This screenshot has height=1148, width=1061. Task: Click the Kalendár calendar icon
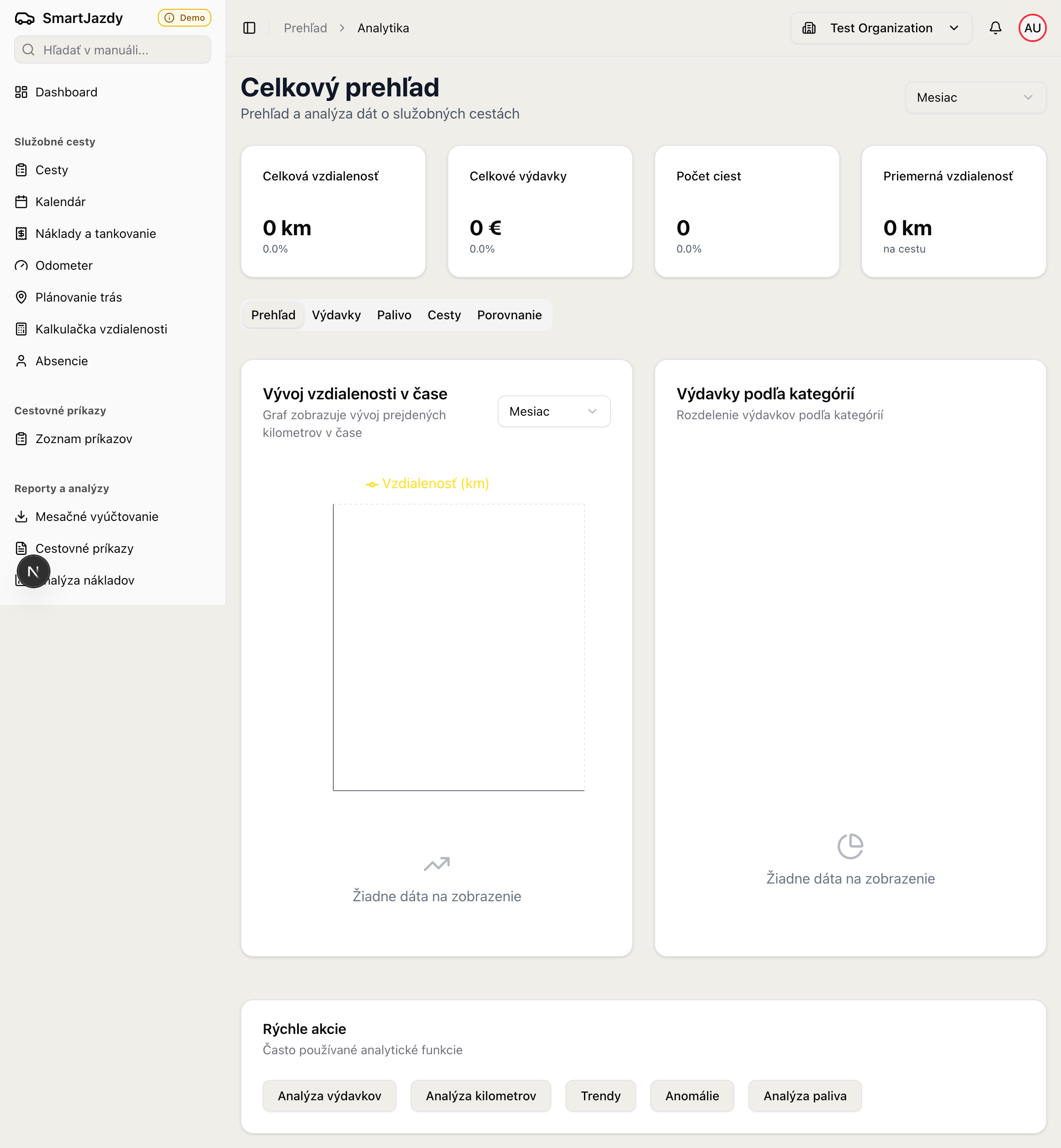point(21,202)
